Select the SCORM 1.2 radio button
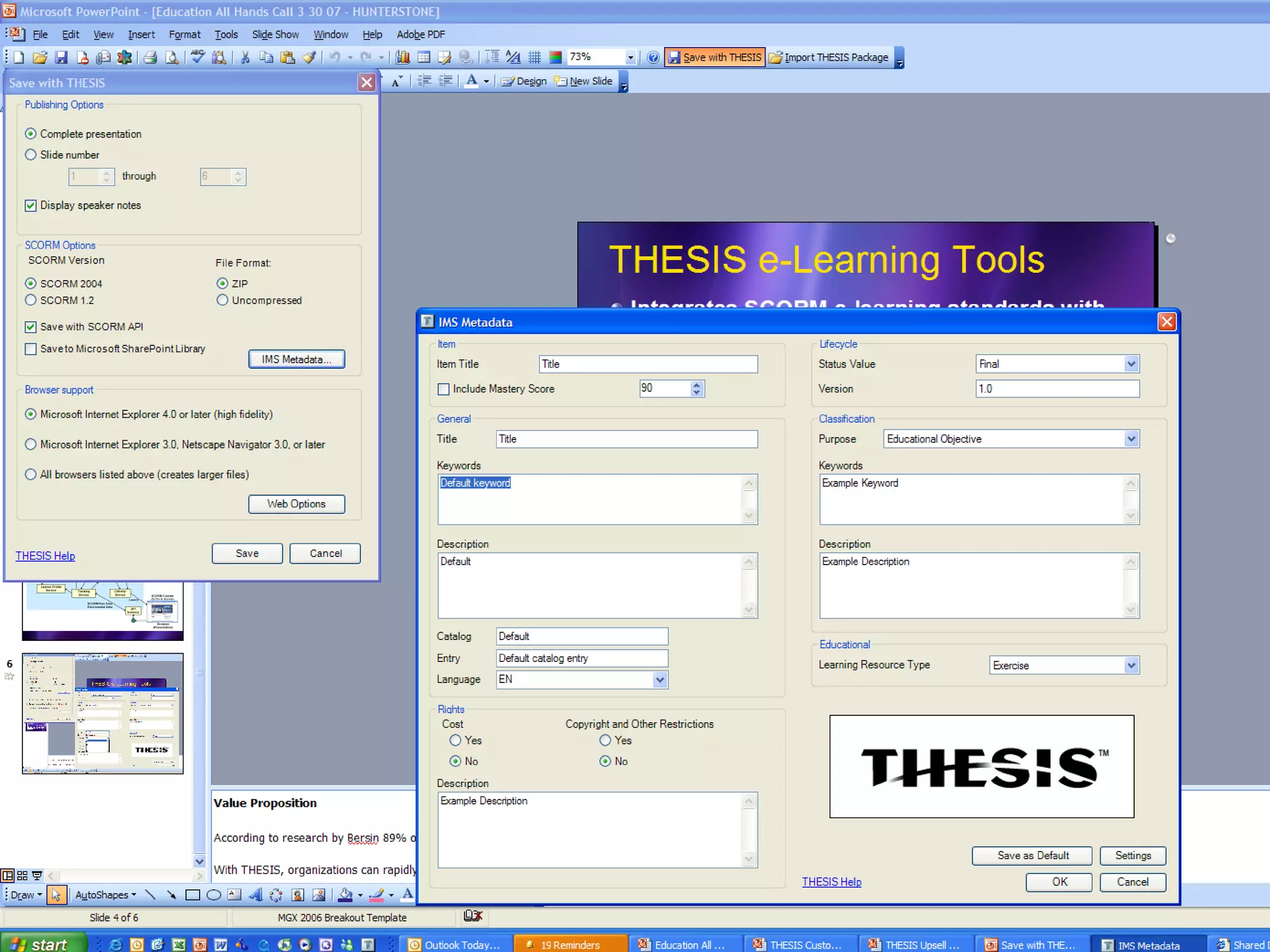The height and width of the screenshot is (952, 1270). [x=30, y=300]
